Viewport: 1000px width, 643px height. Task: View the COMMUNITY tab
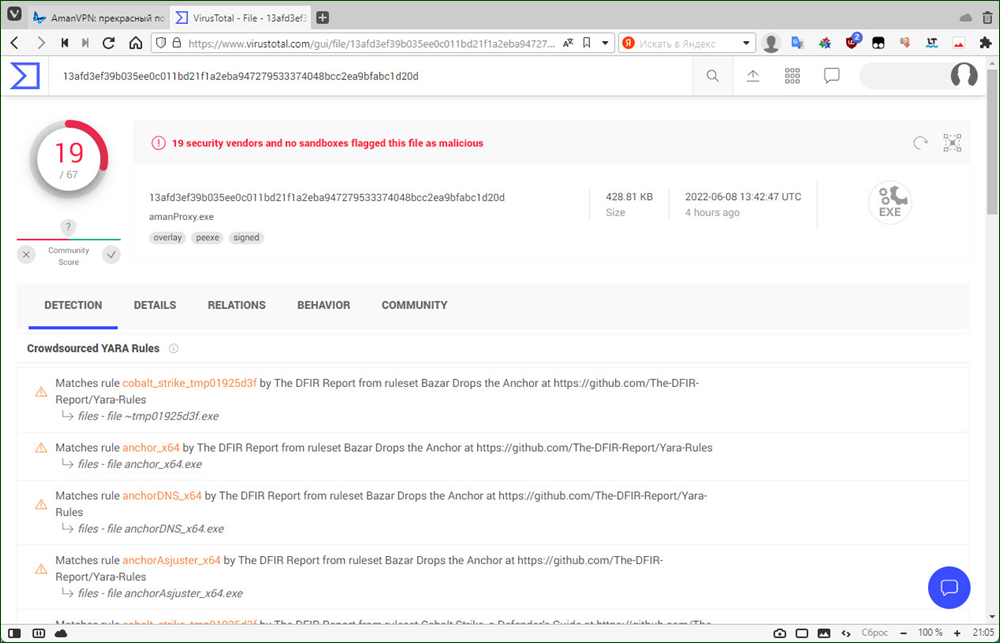pyautogui.click(x=415, y=305)
